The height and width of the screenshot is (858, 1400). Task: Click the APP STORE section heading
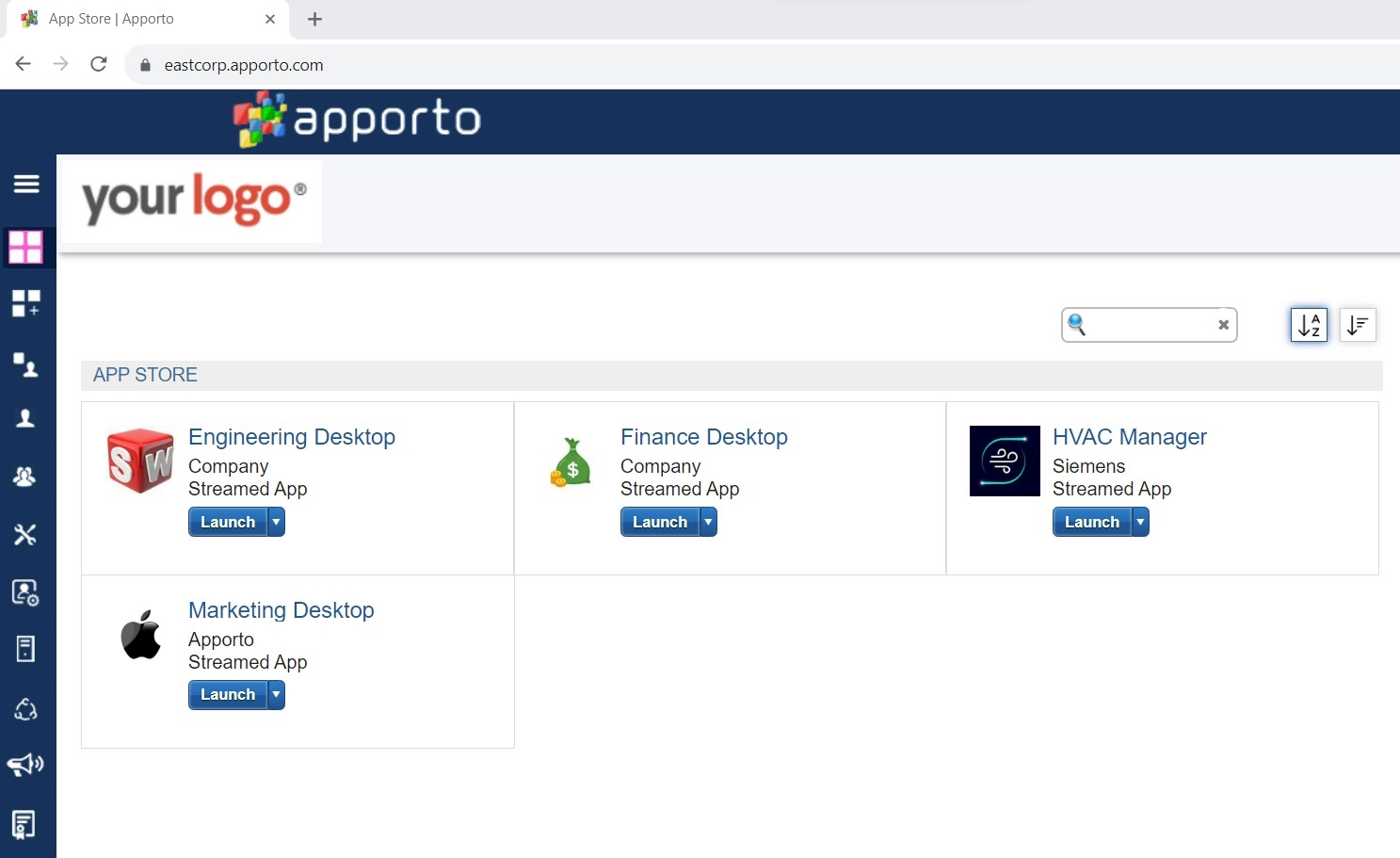click(x=145, y=375)
